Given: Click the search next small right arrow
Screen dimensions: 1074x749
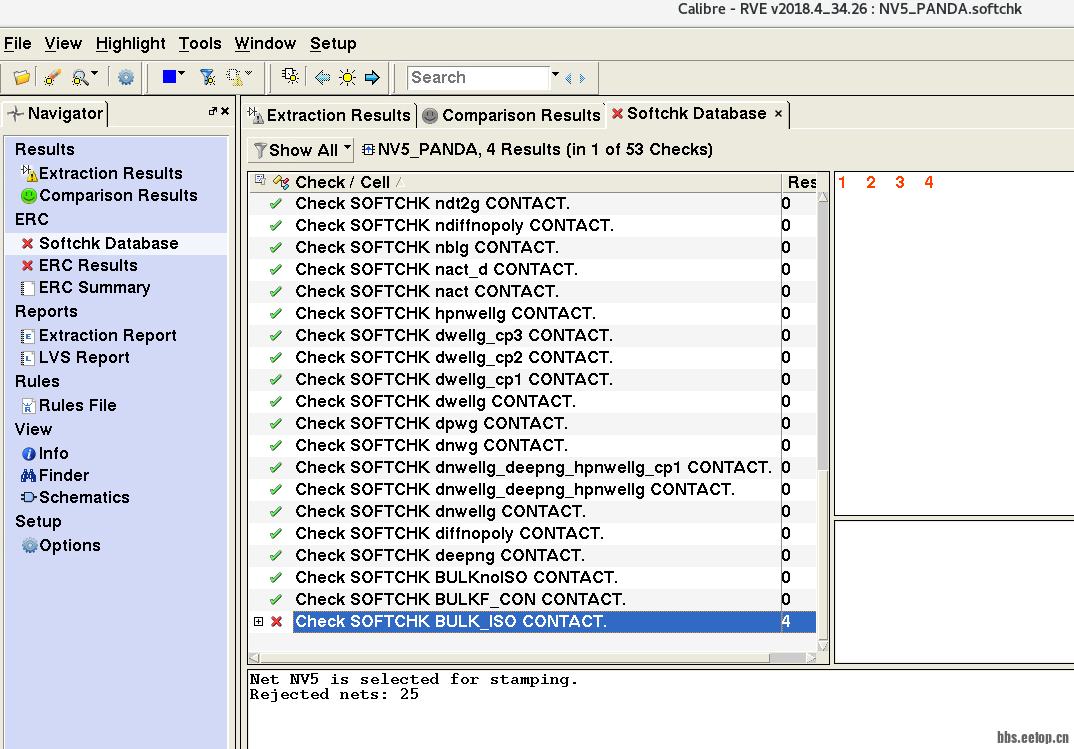Looking at the screenshot, I should click(582, 79).
